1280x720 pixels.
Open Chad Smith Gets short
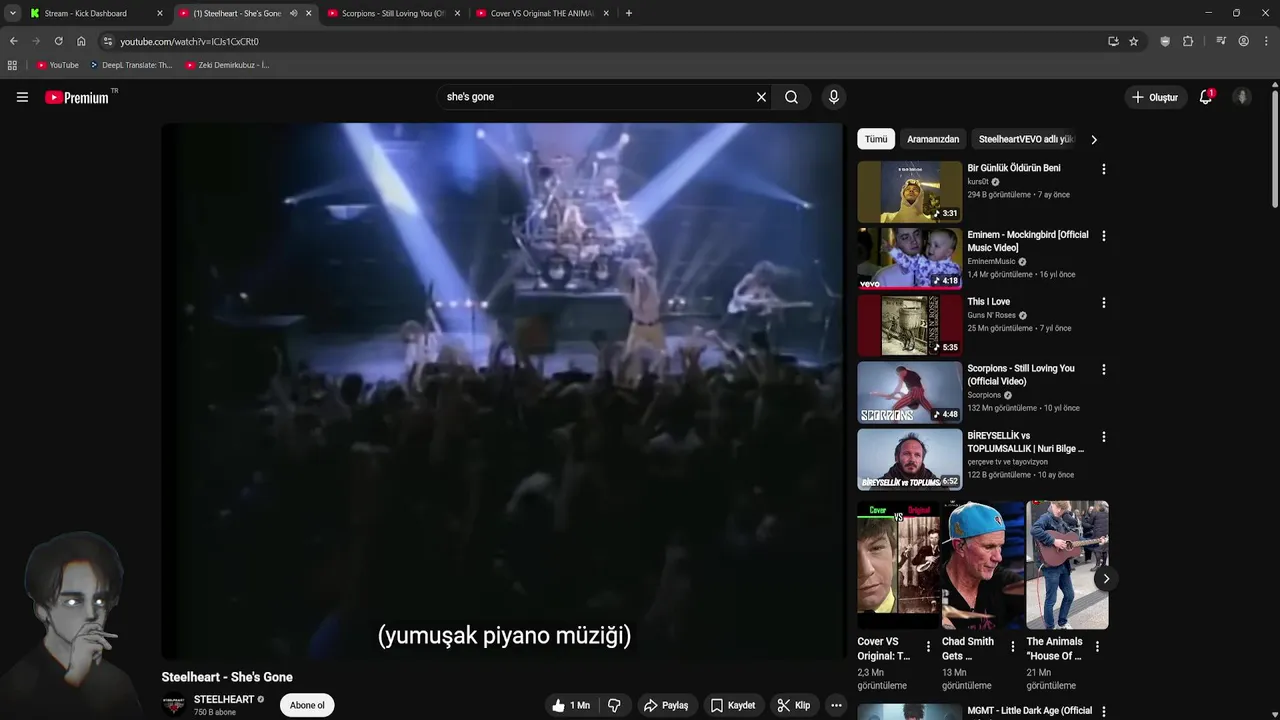click(x=983, y=565)
